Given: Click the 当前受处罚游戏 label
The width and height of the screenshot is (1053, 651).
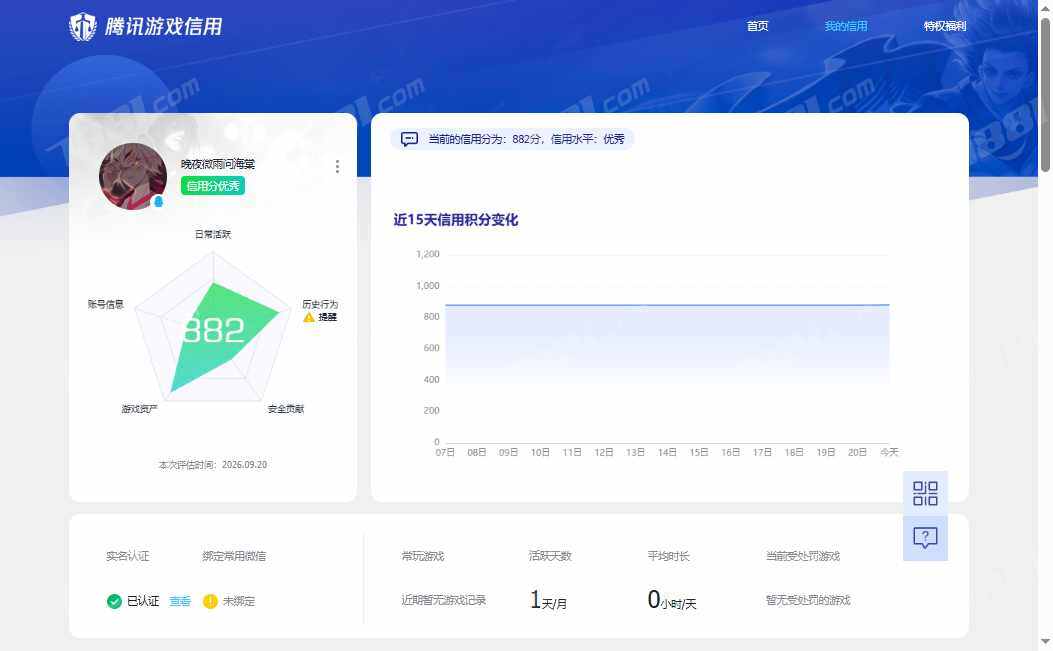Looking at the screenshot, I should point(803,556).
